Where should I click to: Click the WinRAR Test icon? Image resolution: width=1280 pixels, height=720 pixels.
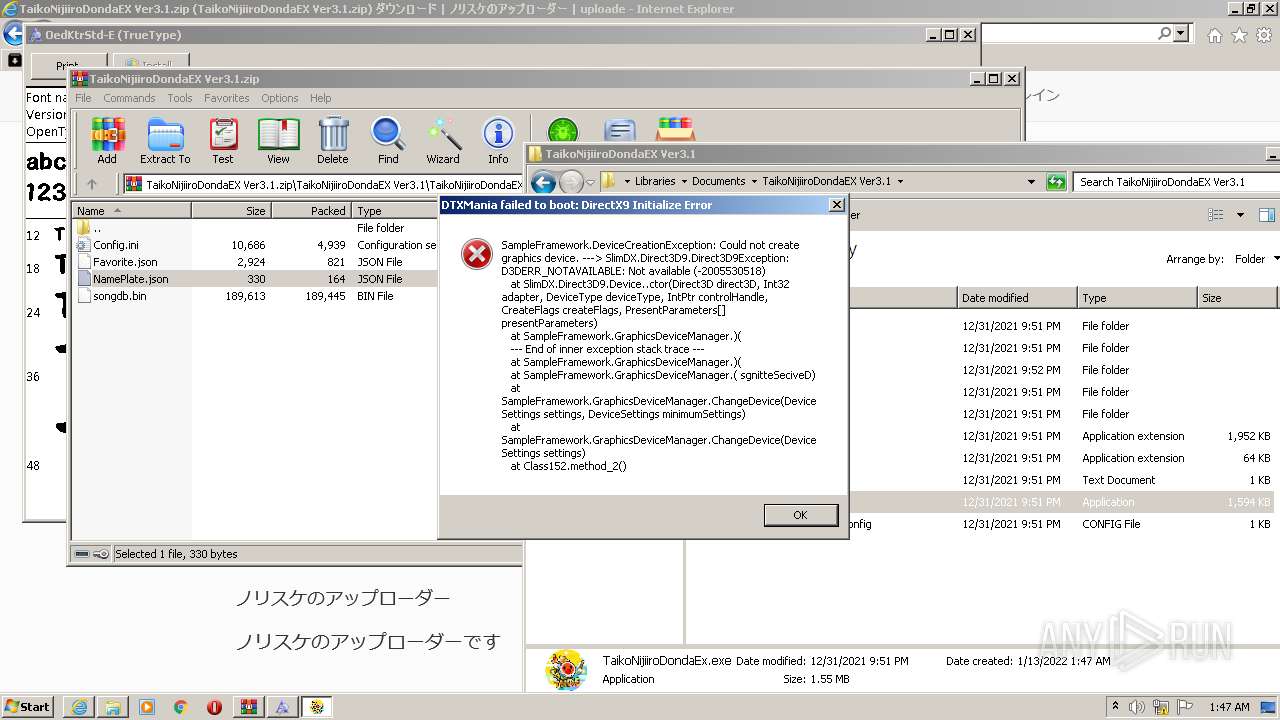coord(223,141)
